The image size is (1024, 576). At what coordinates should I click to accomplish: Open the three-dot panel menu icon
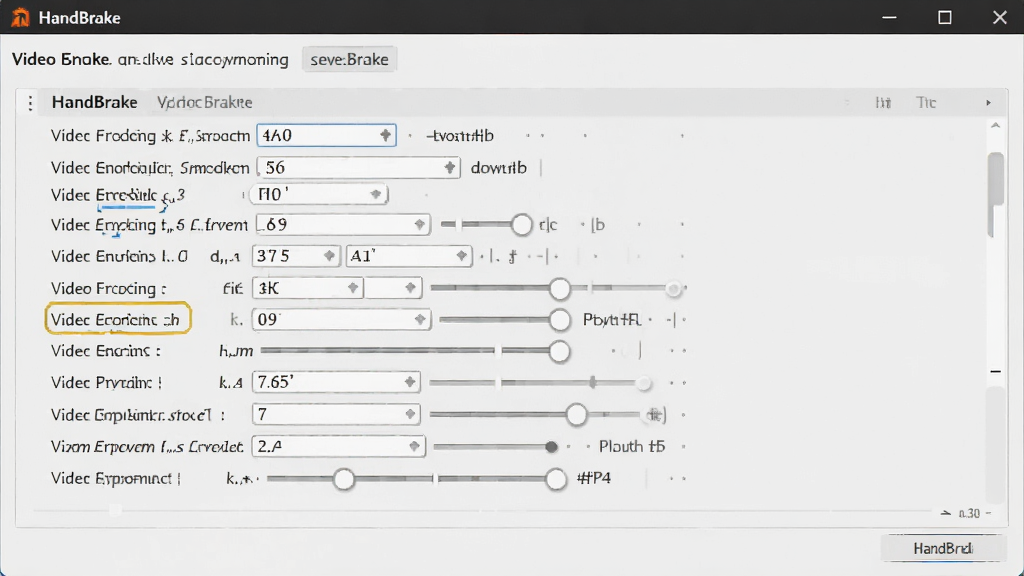(30, 103)
